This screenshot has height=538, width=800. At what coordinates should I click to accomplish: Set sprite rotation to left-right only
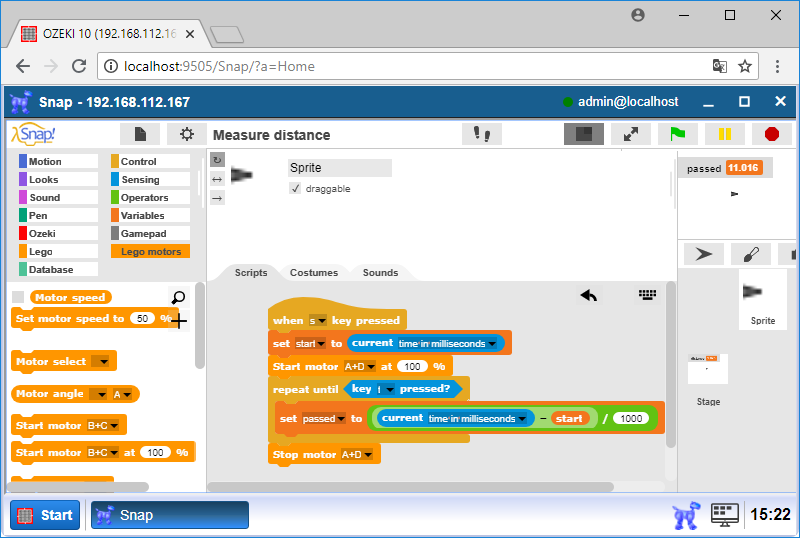tap(217, 179)
